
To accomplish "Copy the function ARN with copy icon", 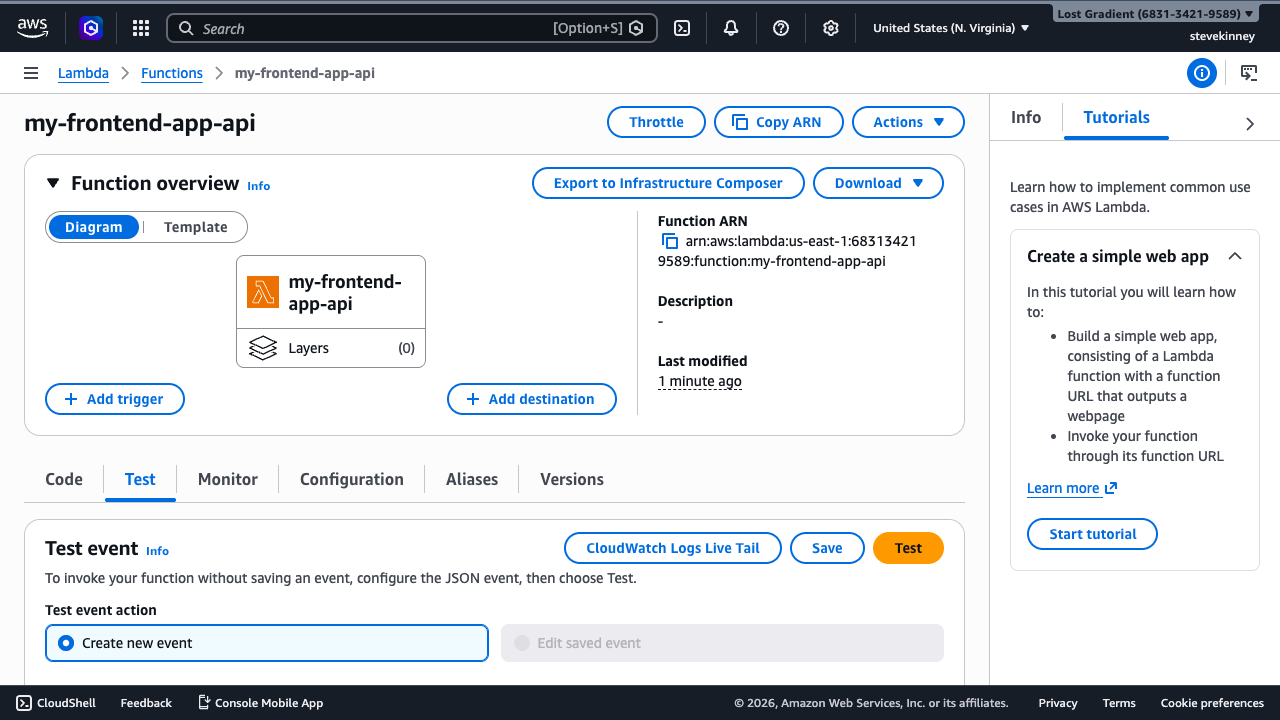I will point(670,241).
